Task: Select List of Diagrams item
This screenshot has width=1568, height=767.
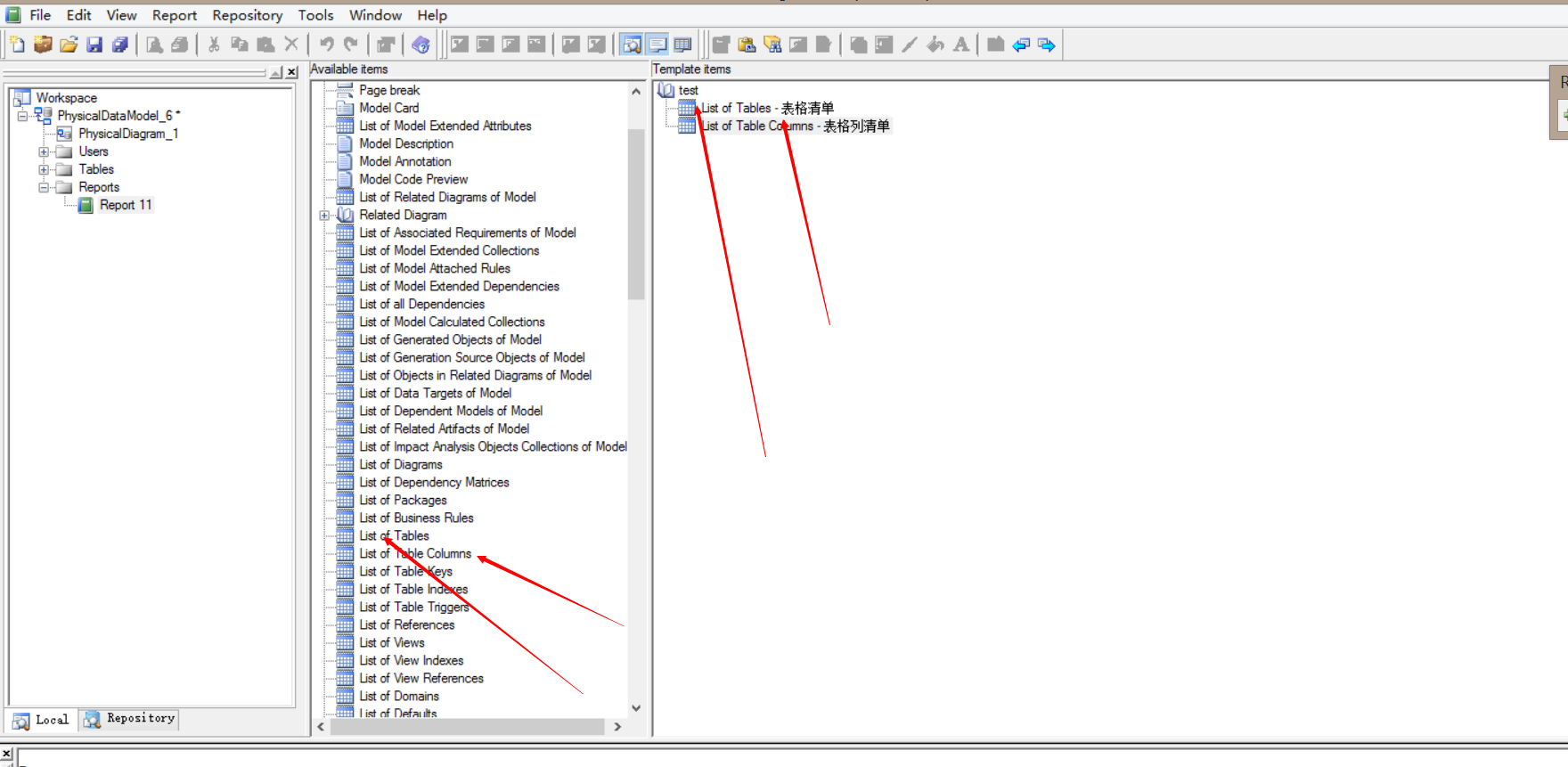Action: 401,464
